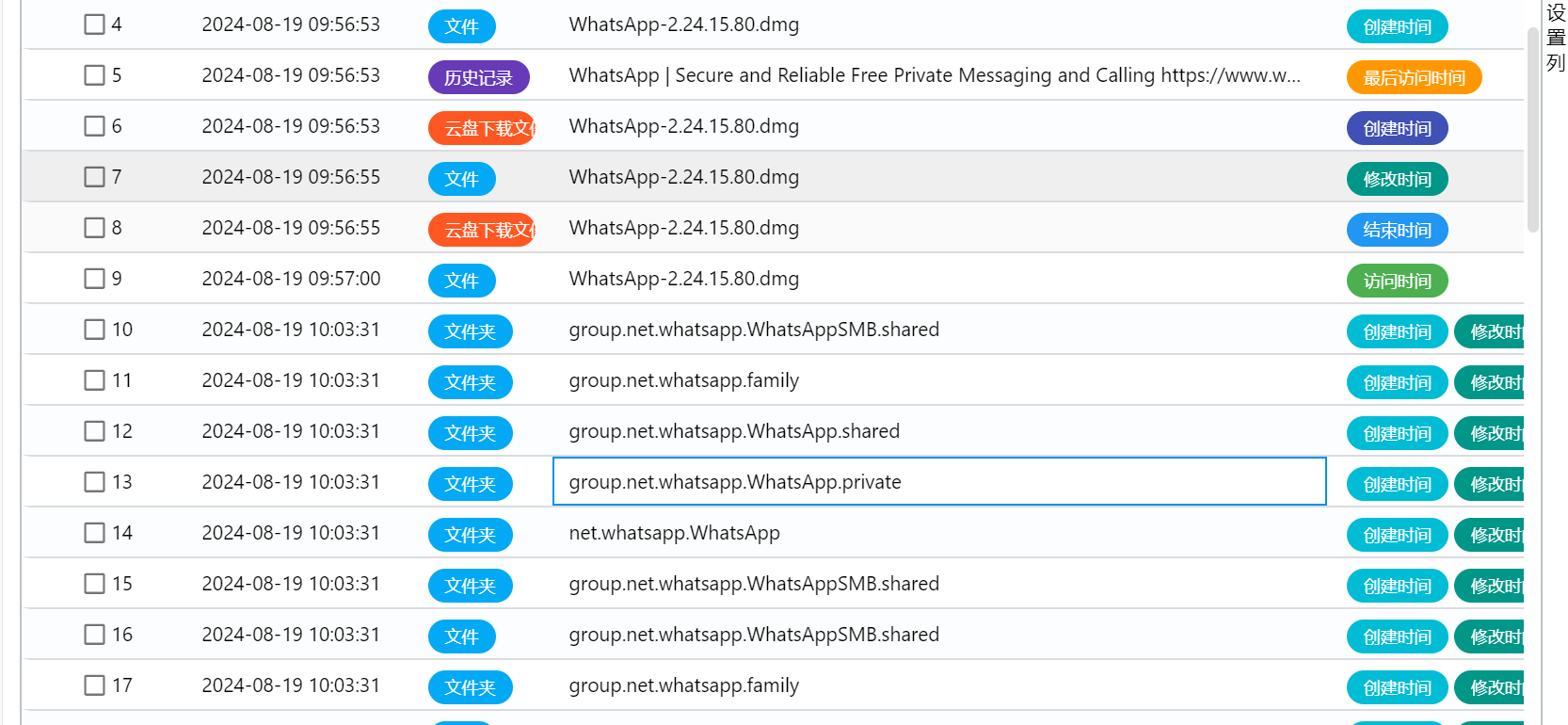Image resolution: width=1568 pixels, height=725 pixels.
Task: Select the WhatsApp-2.24.15.80.dmg cell in row 4
Action: (x=684, y=24)
